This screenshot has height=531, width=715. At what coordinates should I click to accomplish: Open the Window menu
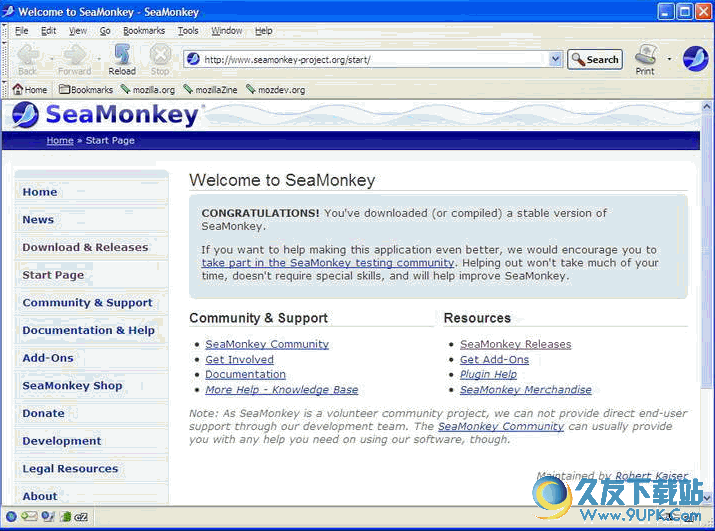tap(227, 31)
